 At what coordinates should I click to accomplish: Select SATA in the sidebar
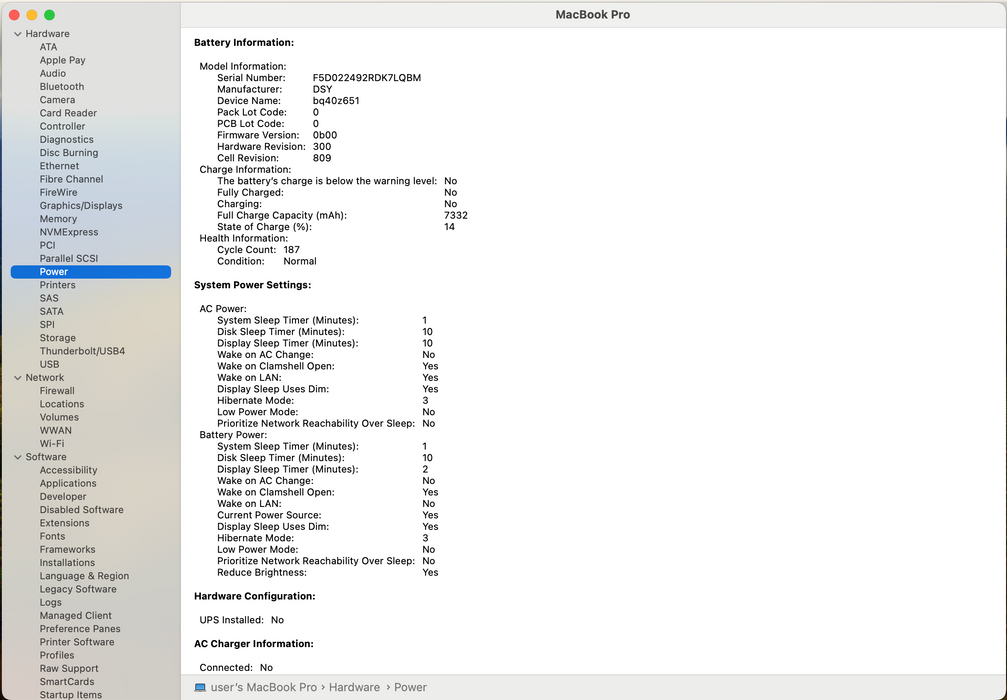51,311
